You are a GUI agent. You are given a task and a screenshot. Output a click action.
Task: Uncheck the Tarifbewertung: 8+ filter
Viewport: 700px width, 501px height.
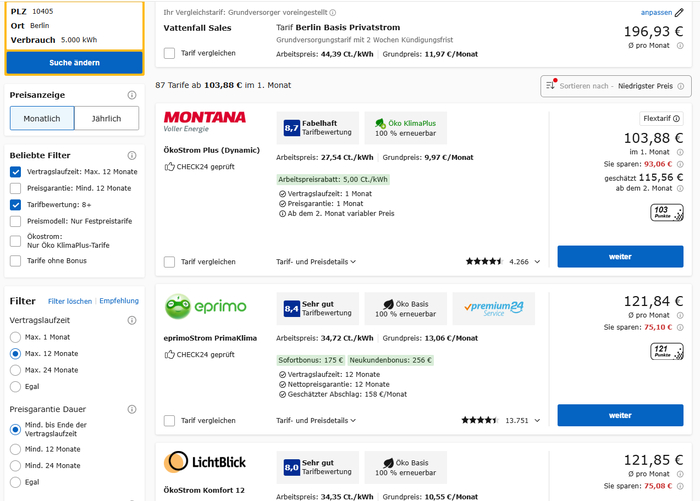[15, 205]
